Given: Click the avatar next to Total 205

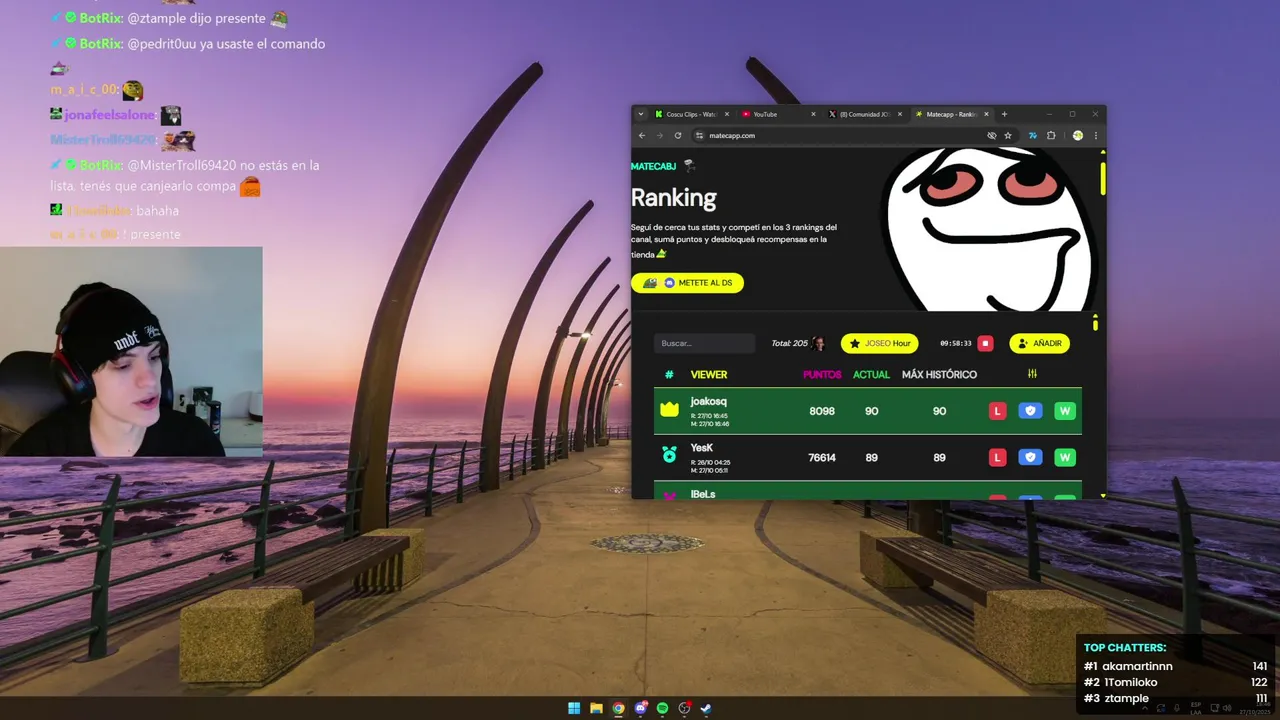Looking at the screenshot, I should (x=818, y=343).
